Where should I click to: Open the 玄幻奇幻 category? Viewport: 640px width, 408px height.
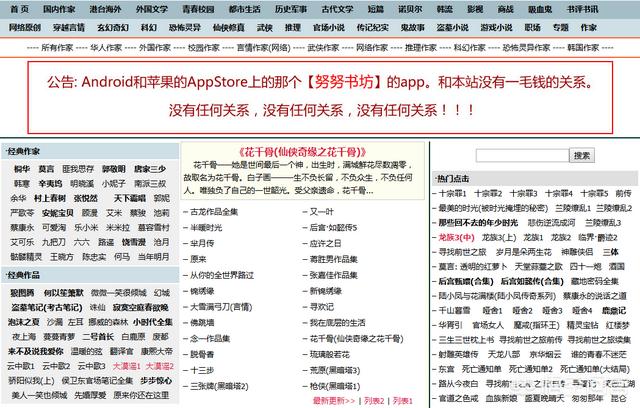pos(113,27)
